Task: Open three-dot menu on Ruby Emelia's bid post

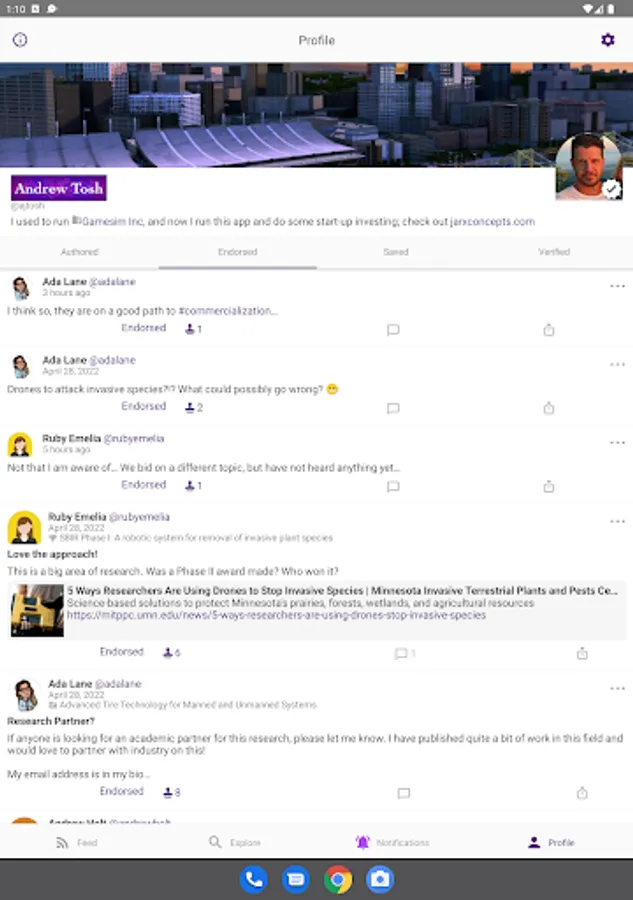Action: tap(618, 443)
